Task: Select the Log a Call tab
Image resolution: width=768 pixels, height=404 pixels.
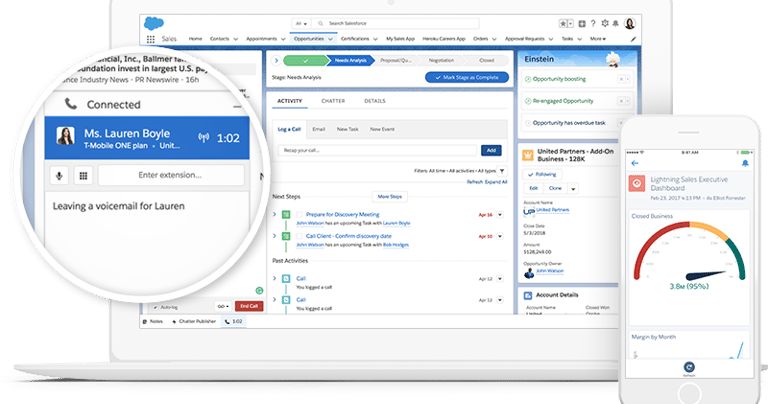Action: 289,129
